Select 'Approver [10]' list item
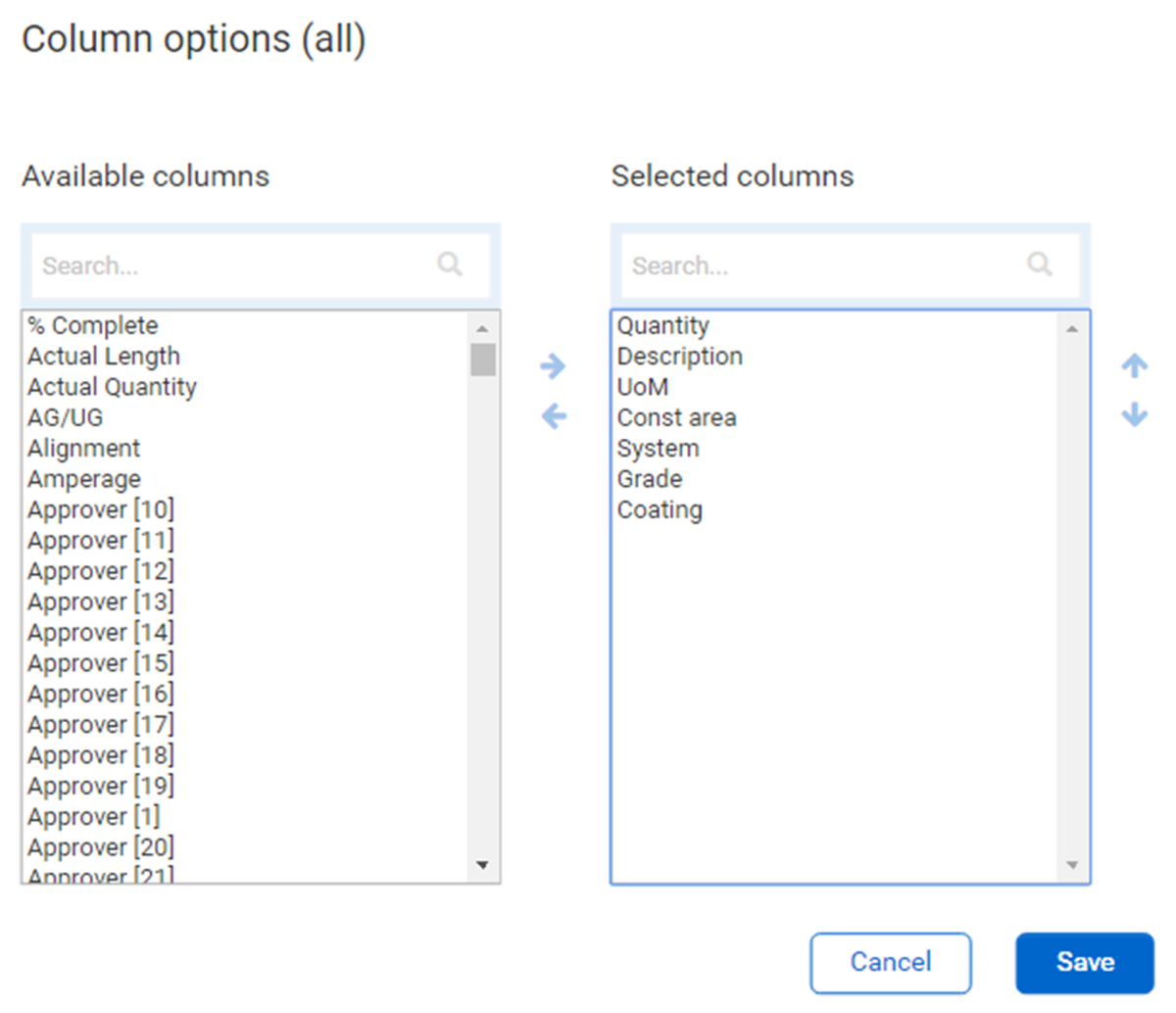Screen dimensions: 1176x1013 [101, 509]
